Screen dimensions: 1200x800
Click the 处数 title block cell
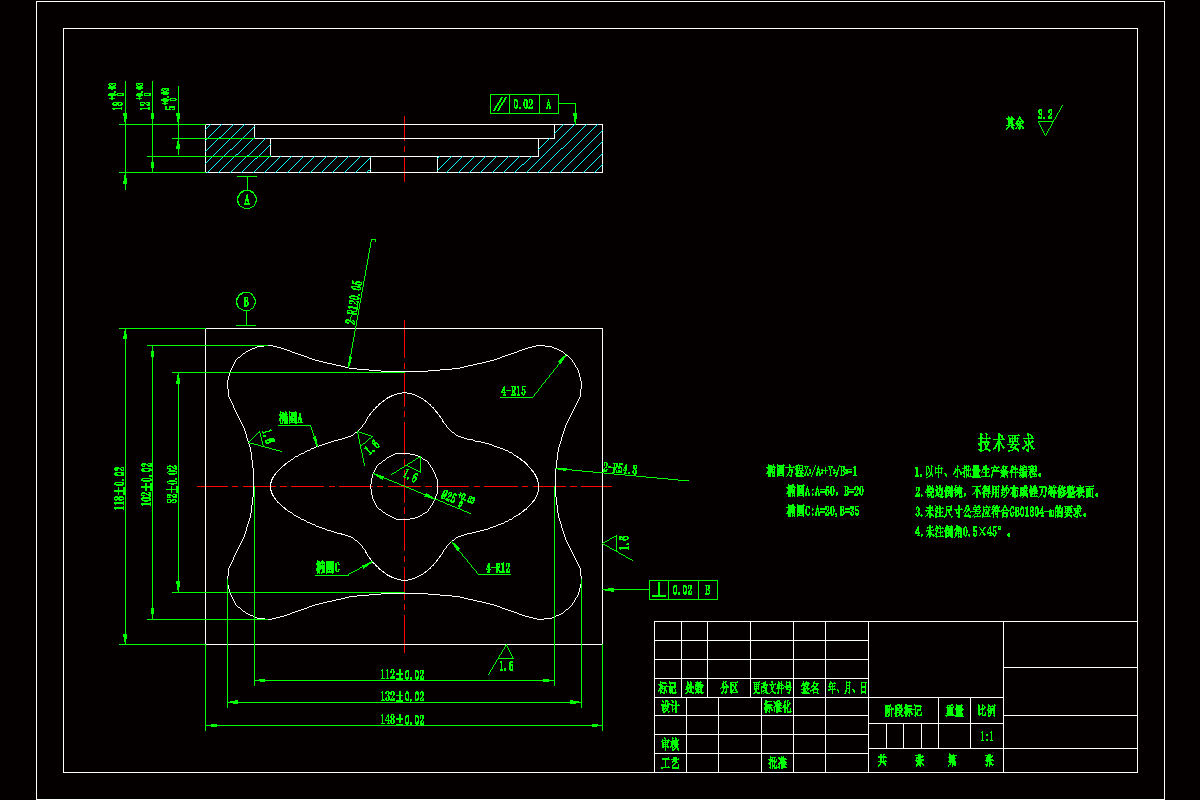point(694,688)
